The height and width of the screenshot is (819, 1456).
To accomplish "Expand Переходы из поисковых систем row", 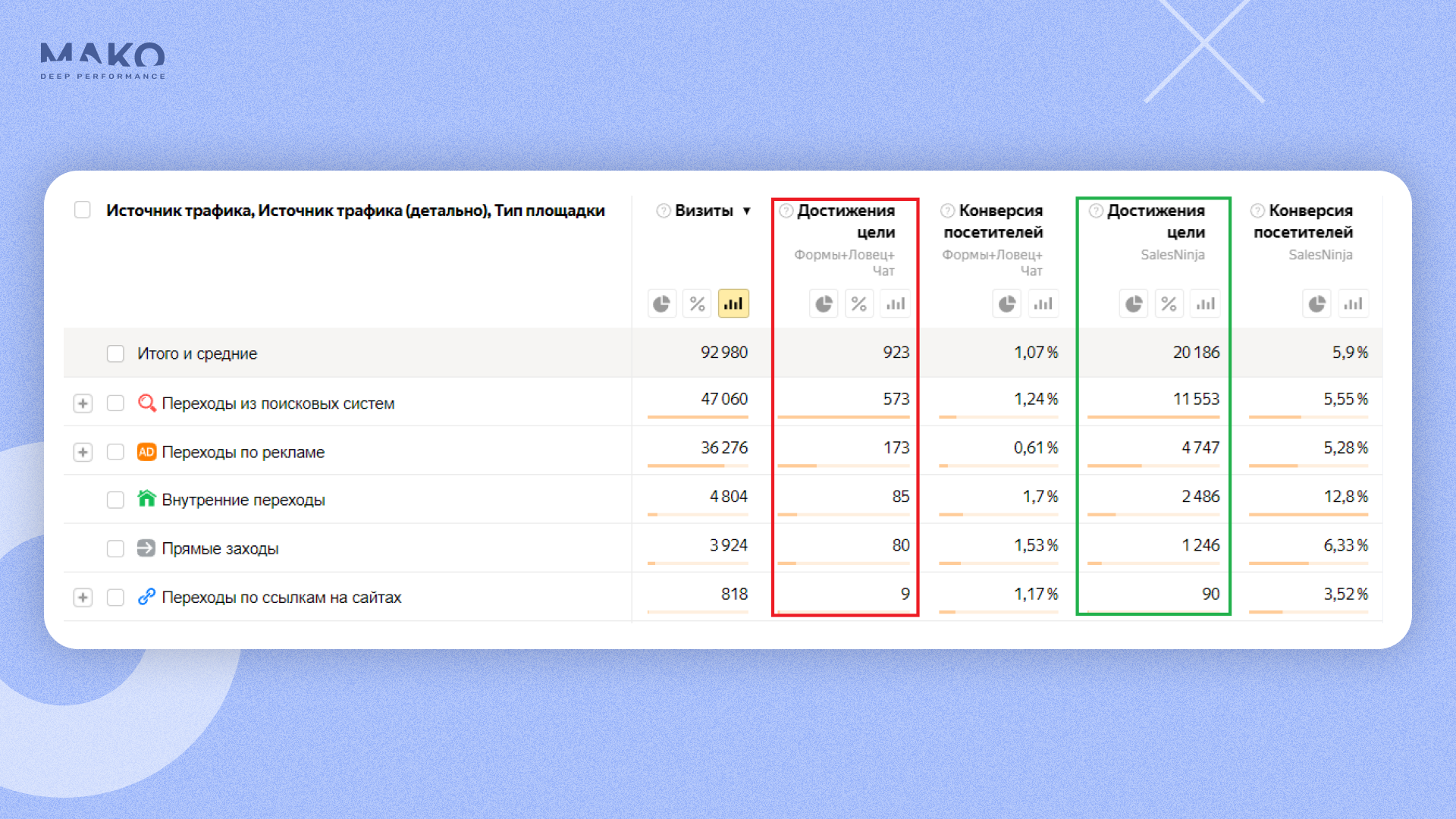I will (x=83, y=403).
